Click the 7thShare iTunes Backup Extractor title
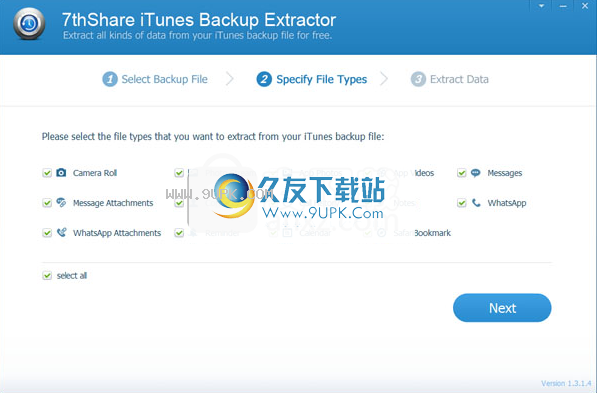This screenshot has height=393, width=604. [199, 20]
